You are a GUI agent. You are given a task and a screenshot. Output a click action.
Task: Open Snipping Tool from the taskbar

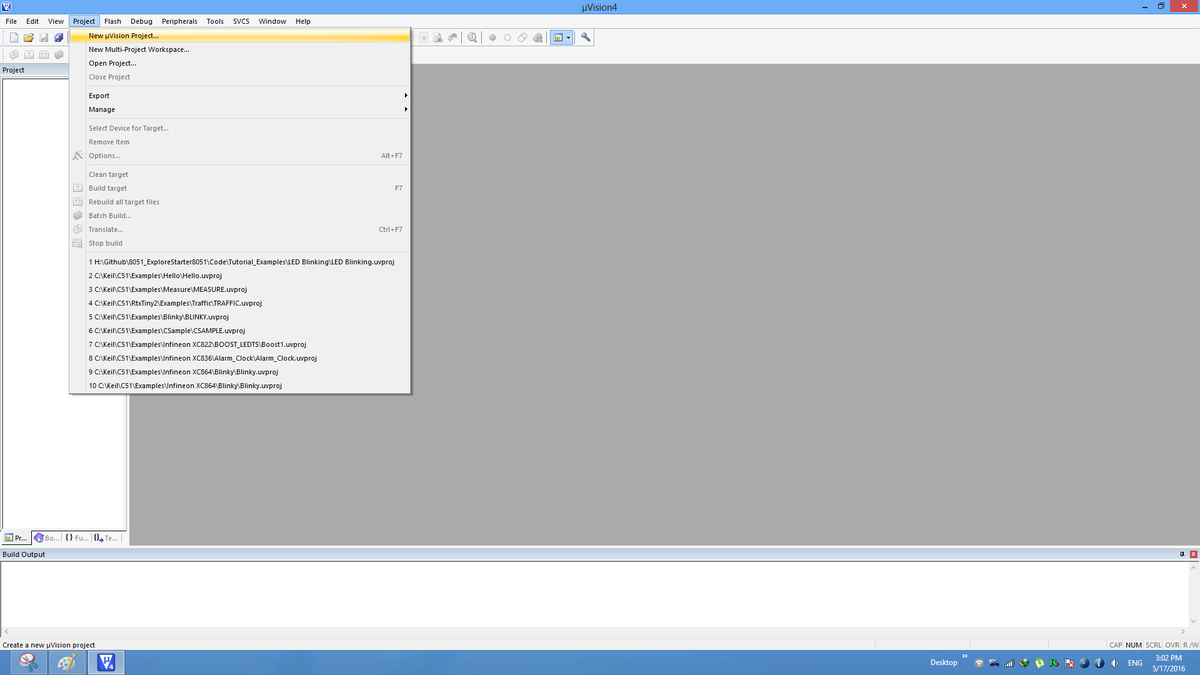coord(28,663)
